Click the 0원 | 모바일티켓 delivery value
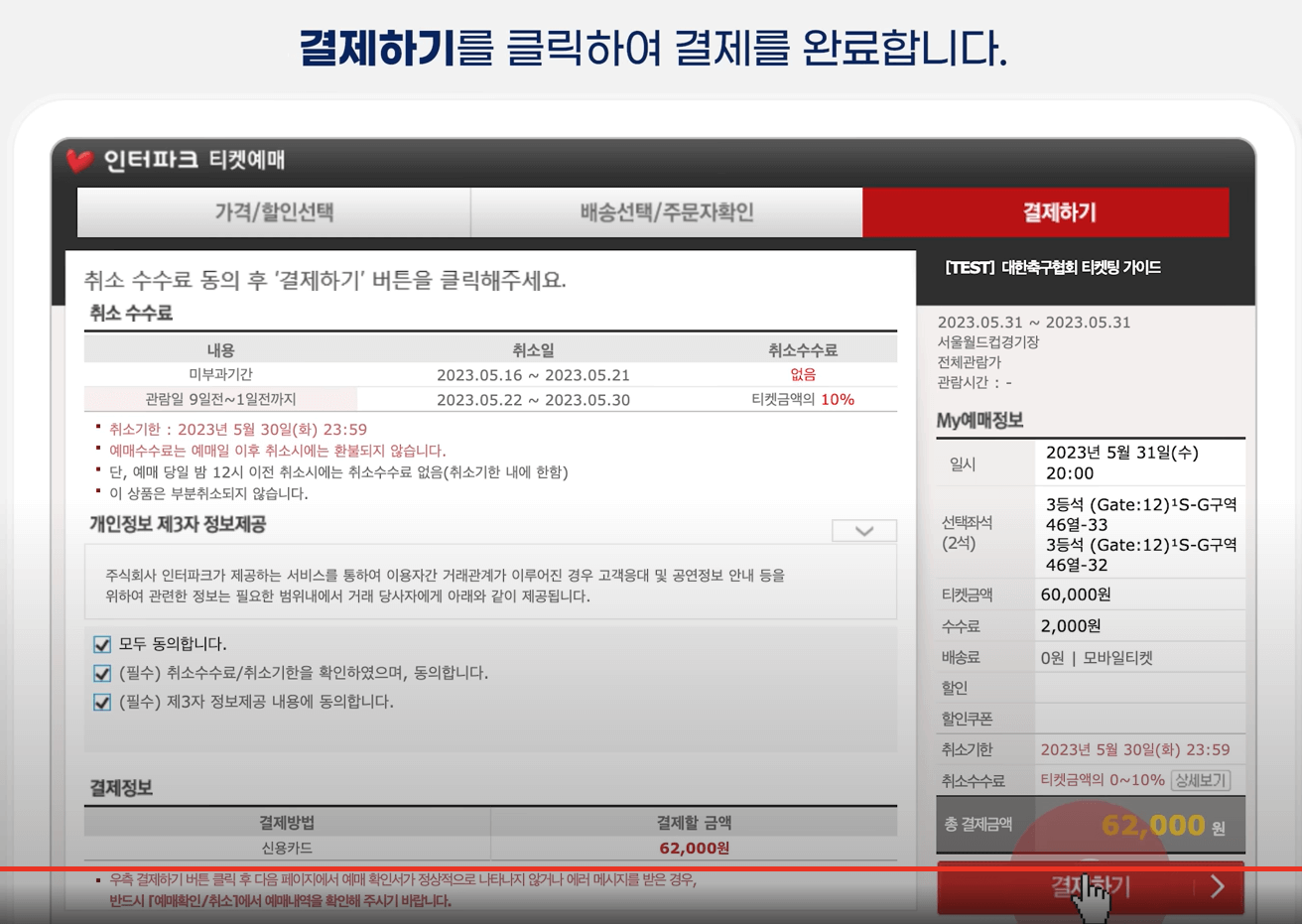This screenshot has height=924, width=1302. click(x=1097, y=658)
